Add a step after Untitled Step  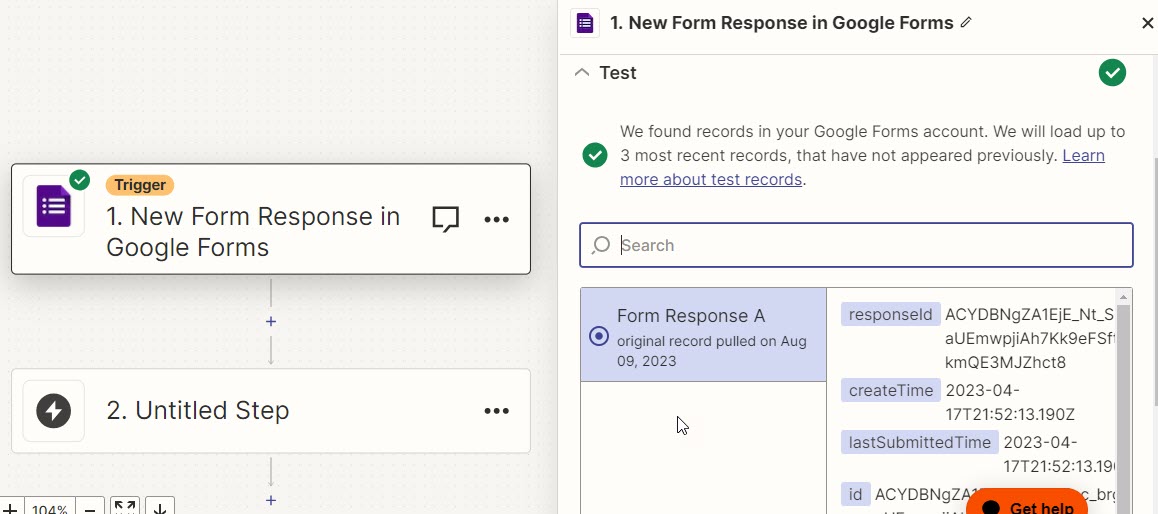[x=271, y=500]
